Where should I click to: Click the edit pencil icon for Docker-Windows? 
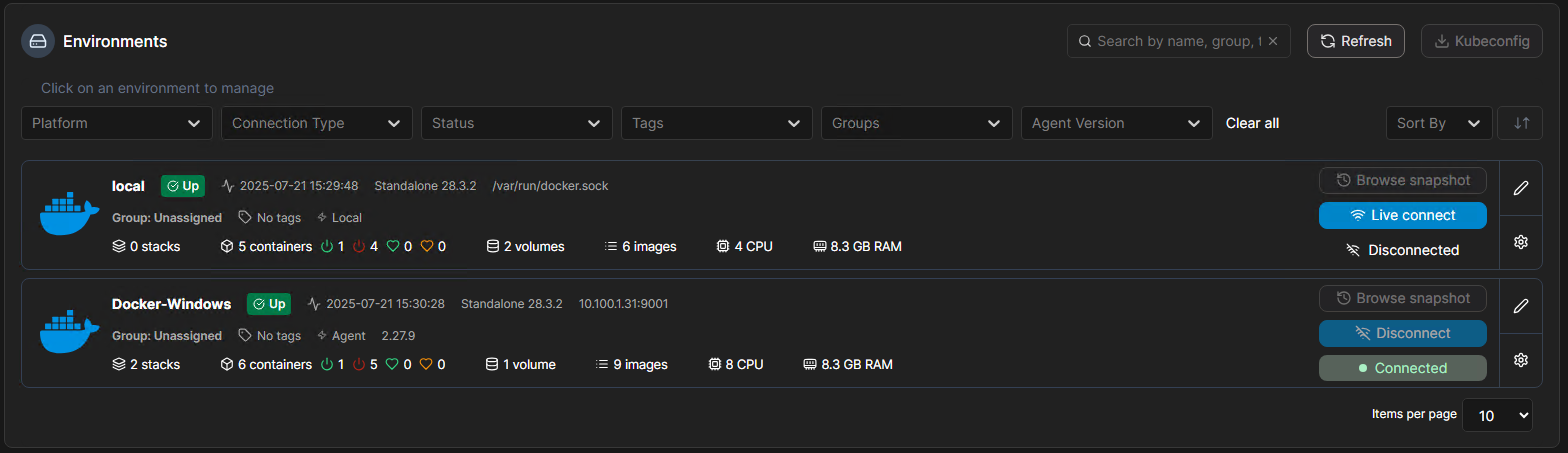pos(1521,306)
